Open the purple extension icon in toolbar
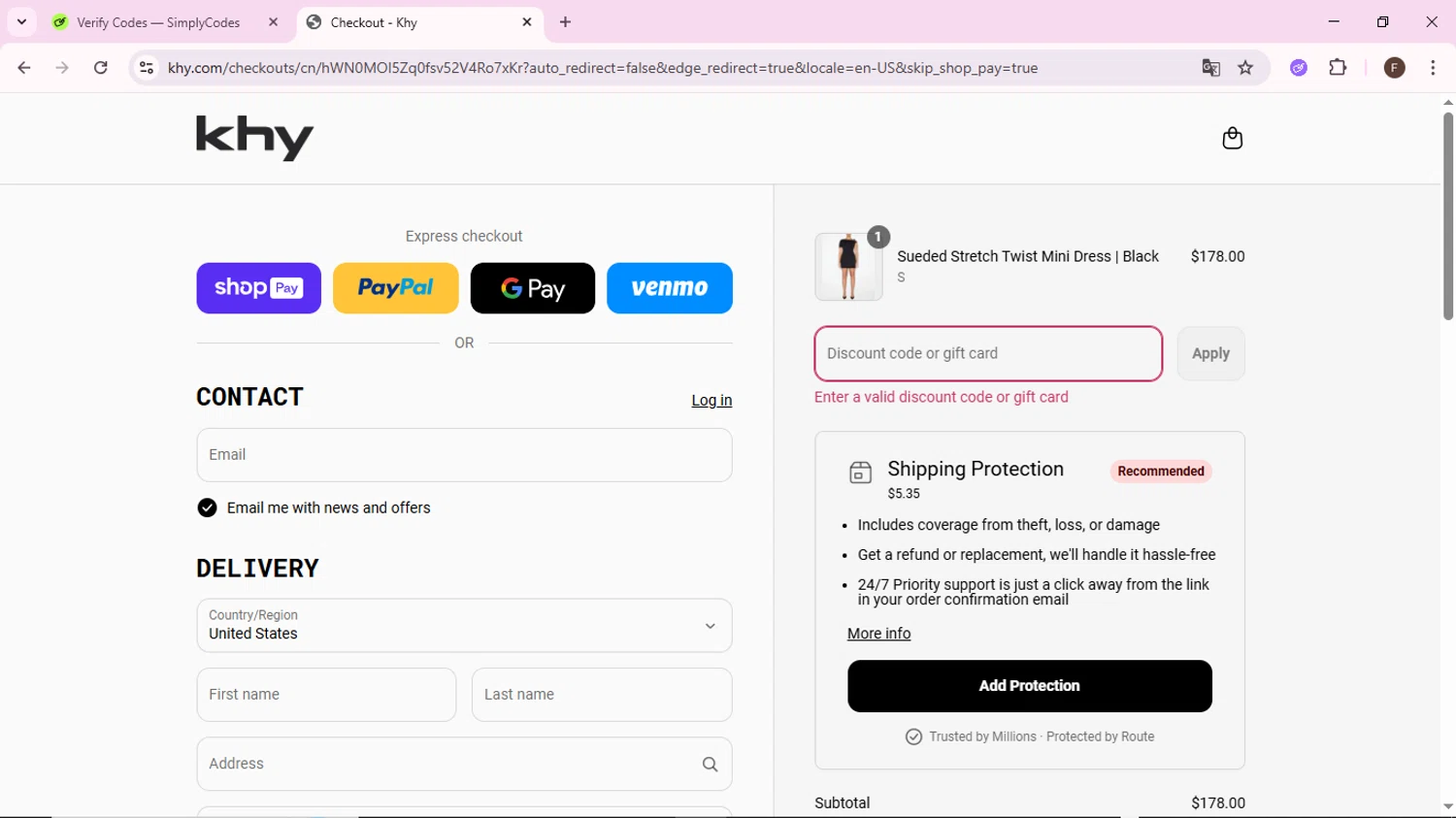Viewport: 1456px width, 818px height. pos(1299,68)
